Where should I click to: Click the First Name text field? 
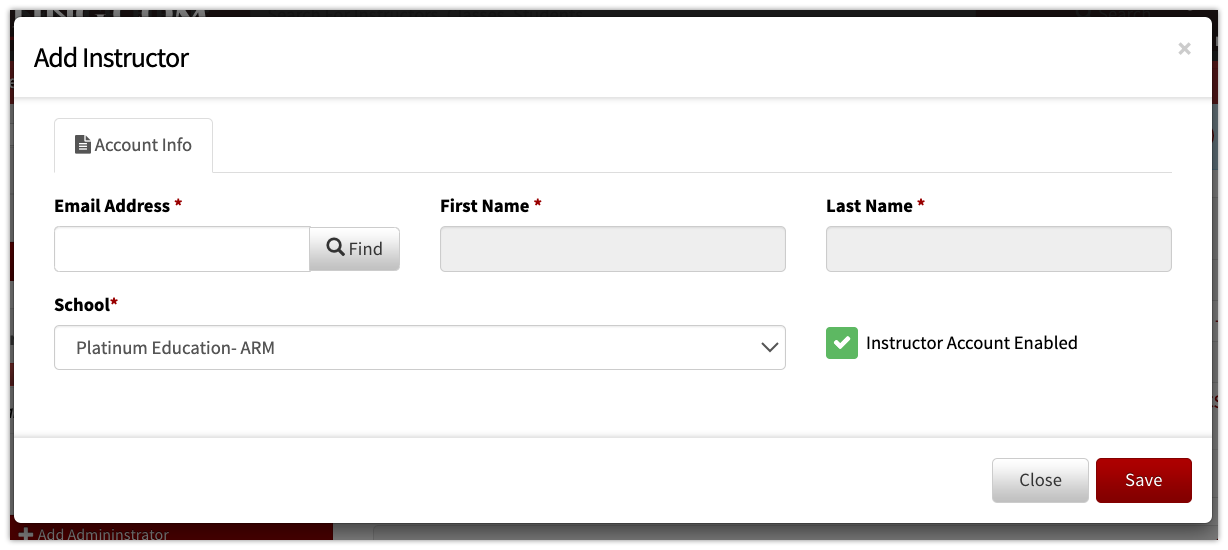coord(613,249)
